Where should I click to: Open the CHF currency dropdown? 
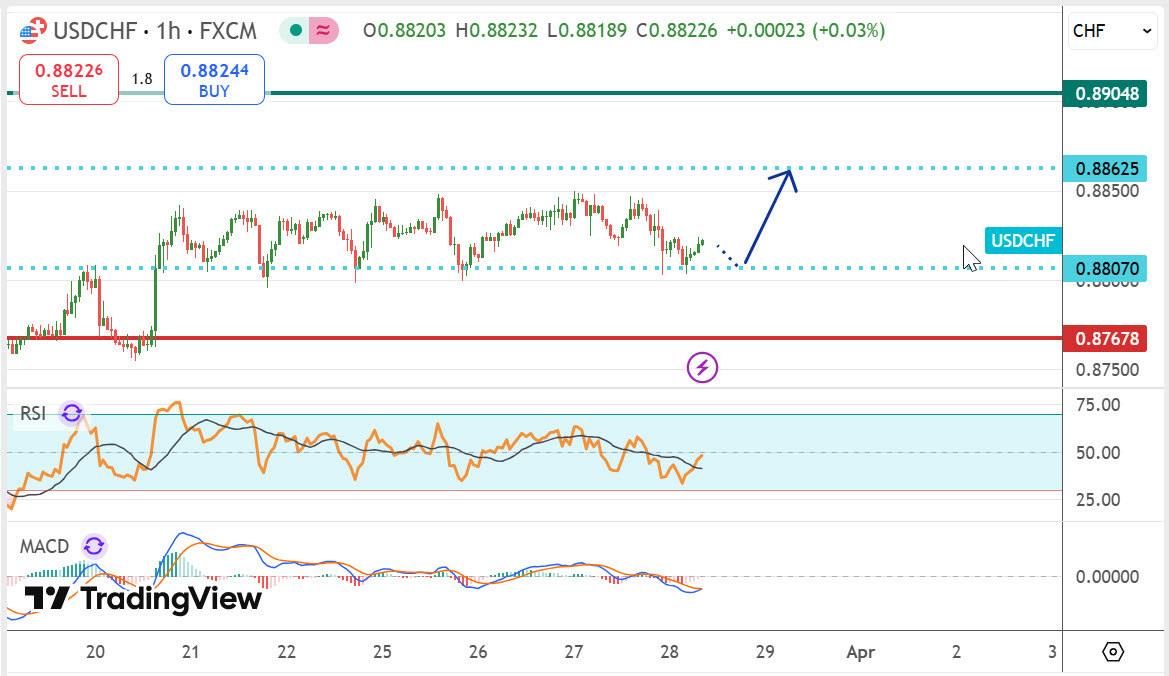click(x=1113, y=31)
